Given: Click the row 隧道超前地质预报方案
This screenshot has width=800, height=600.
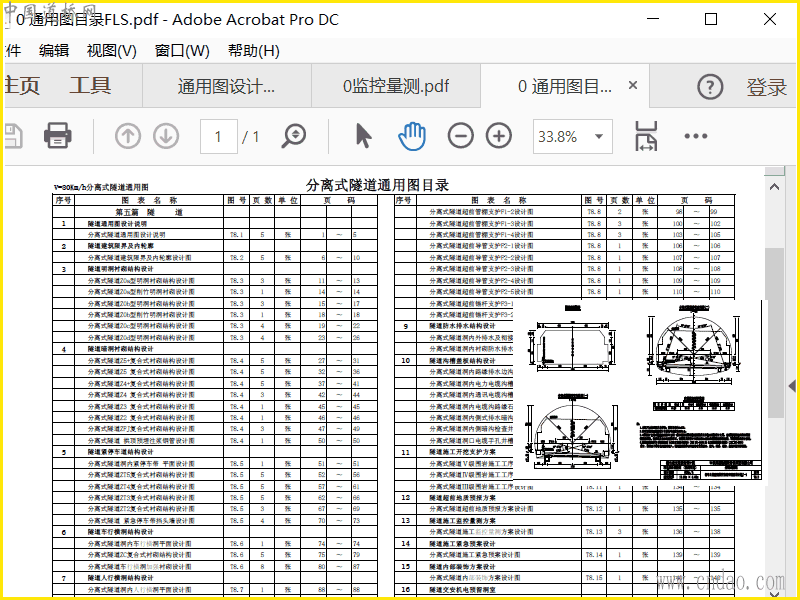Looking at the screenshot, I should click(x=564, y=497).
